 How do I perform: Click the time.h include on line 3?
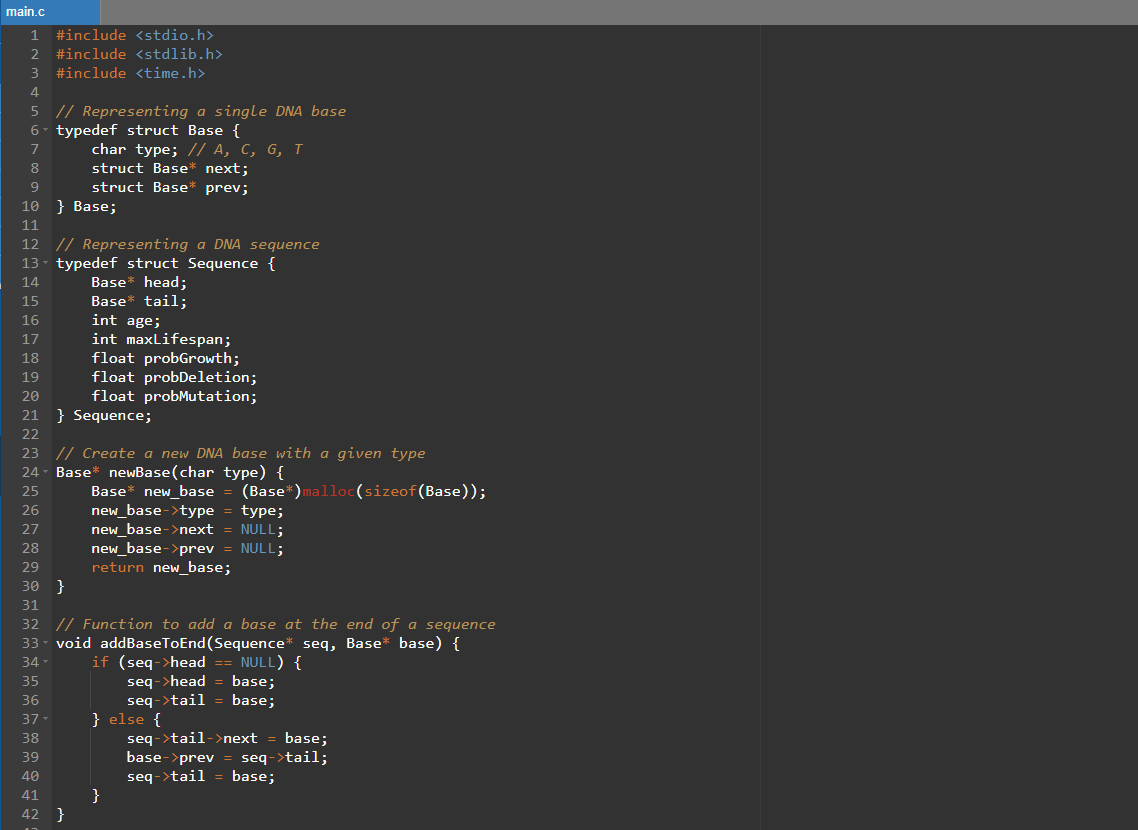[170, 73]
